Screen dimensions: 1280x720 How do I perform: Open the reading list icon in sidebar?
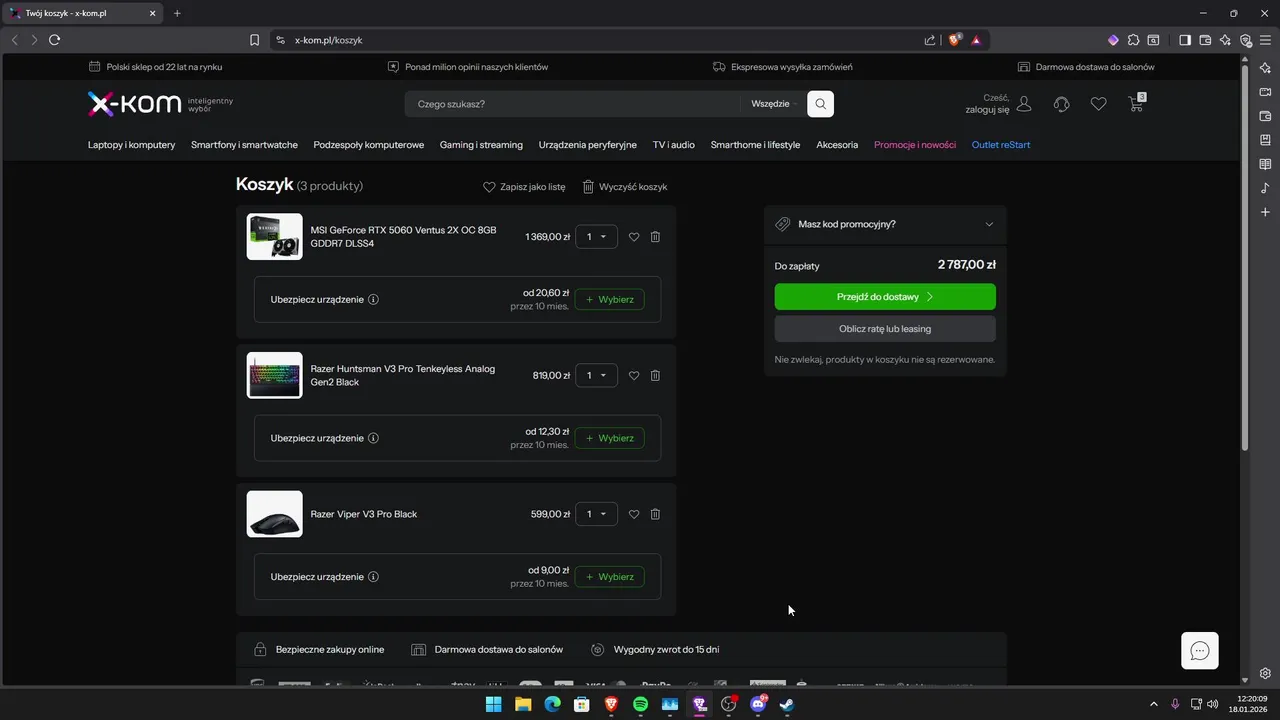point(1265,164)
